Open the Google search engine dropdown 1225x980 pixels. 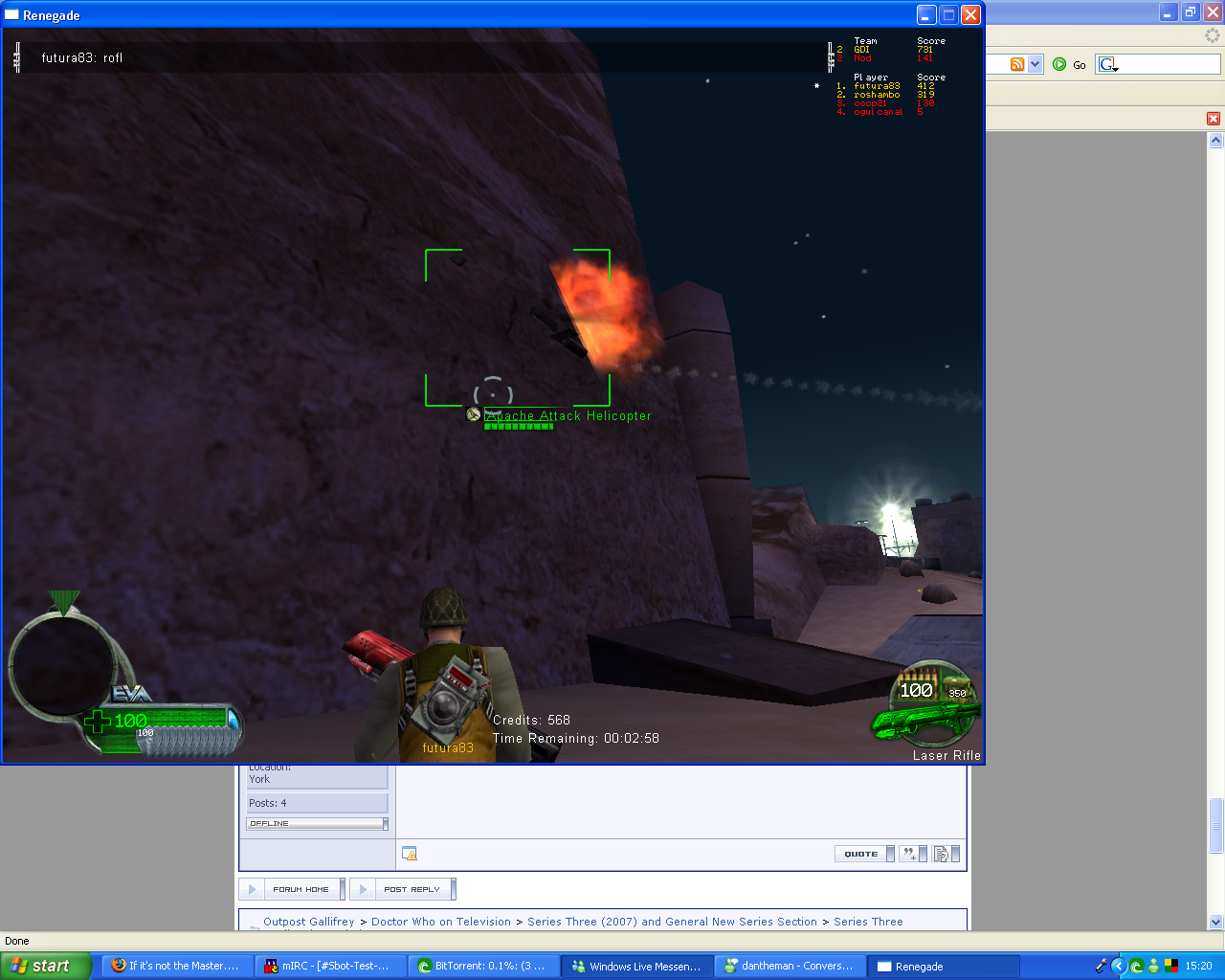[1108, 64]
